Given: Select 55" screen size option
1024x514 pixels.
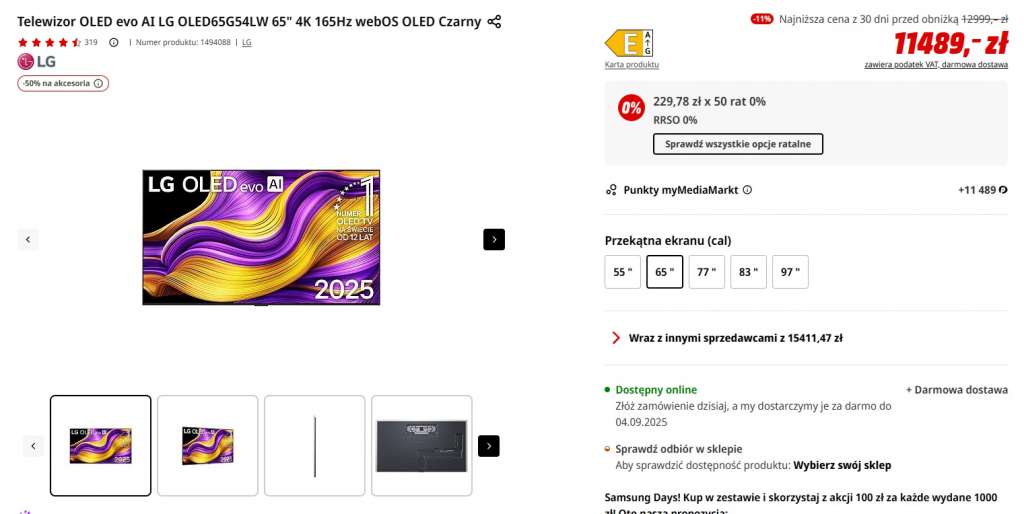Looking at the screenshot, I should (x=622, y=272).
